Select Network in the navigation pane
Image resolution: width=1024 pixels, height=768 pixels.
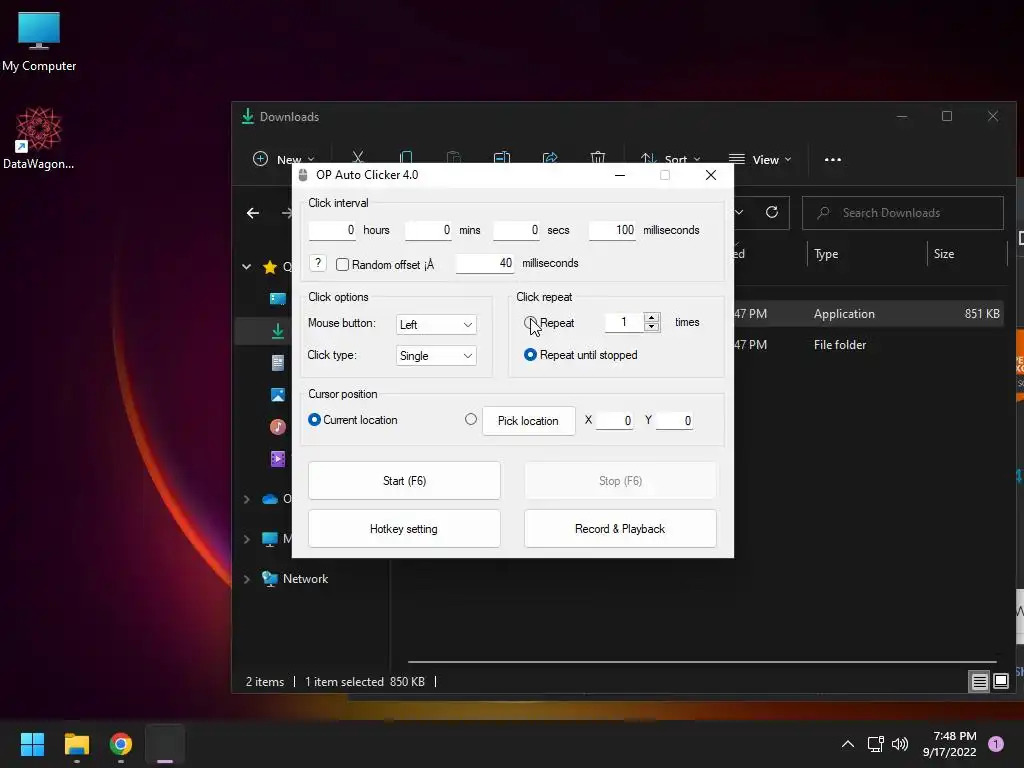click(x=305, y=579)
